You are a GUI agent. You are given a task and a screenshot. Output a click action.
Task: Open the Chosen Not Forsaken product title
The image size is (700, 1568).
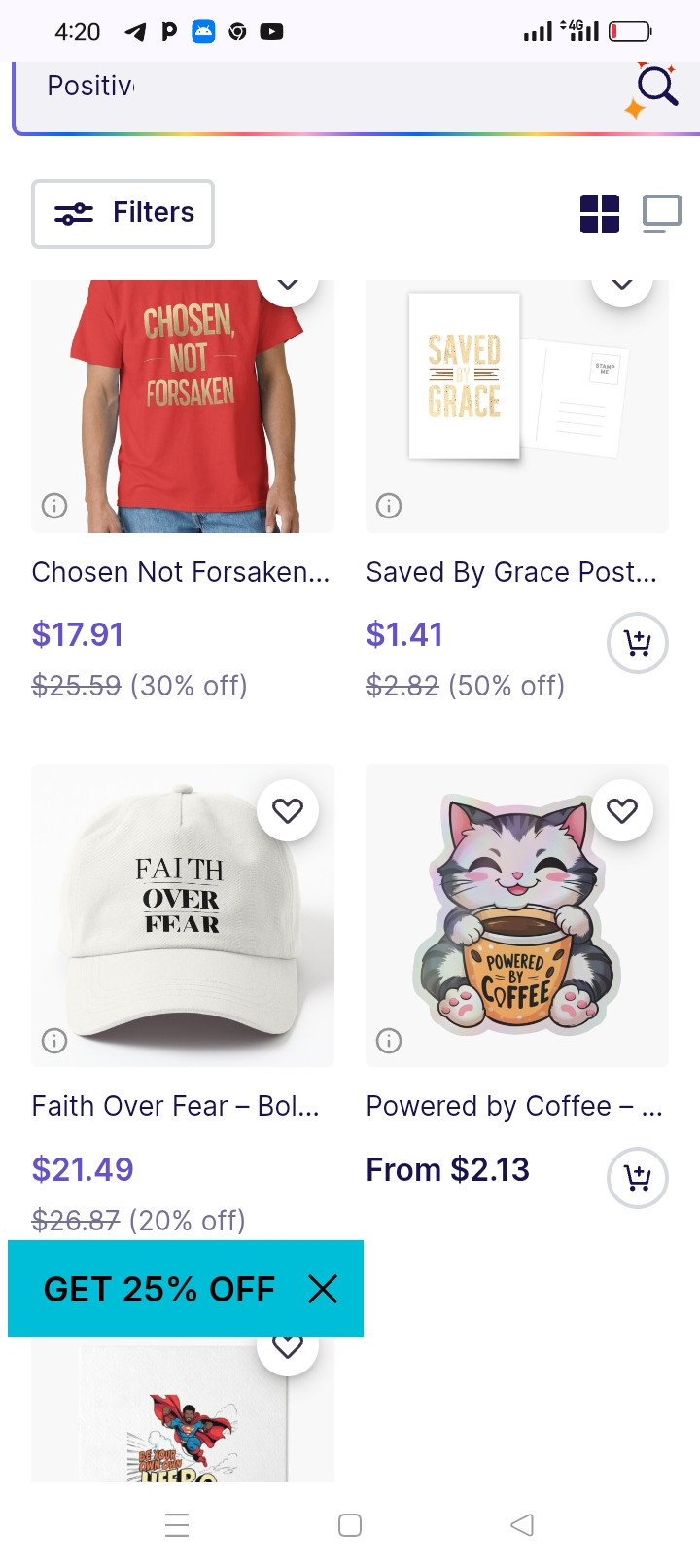[x=181, y=572]
